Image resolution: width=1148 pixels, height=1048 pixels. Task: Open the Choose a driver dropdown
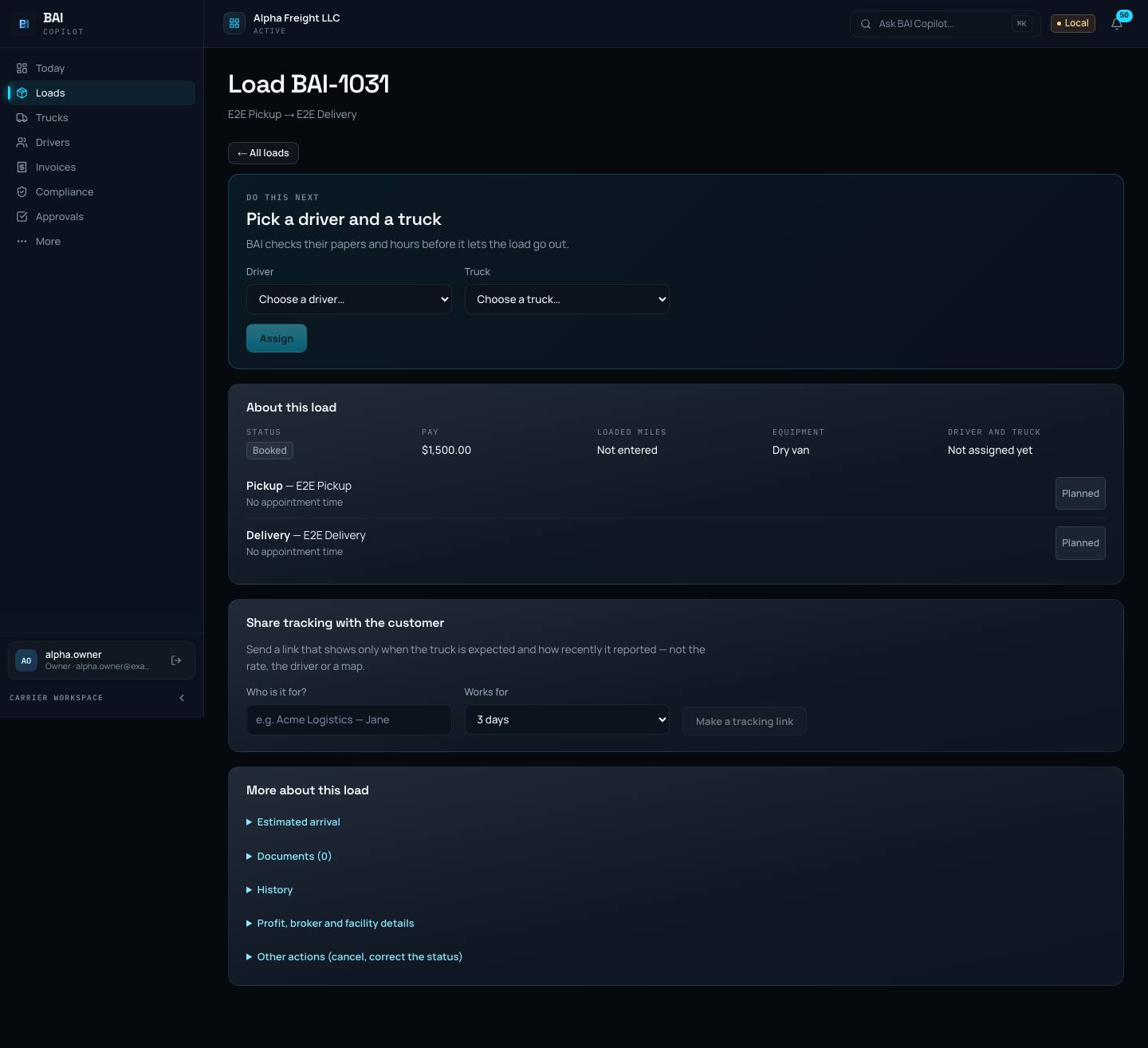(x=349, y=299)
